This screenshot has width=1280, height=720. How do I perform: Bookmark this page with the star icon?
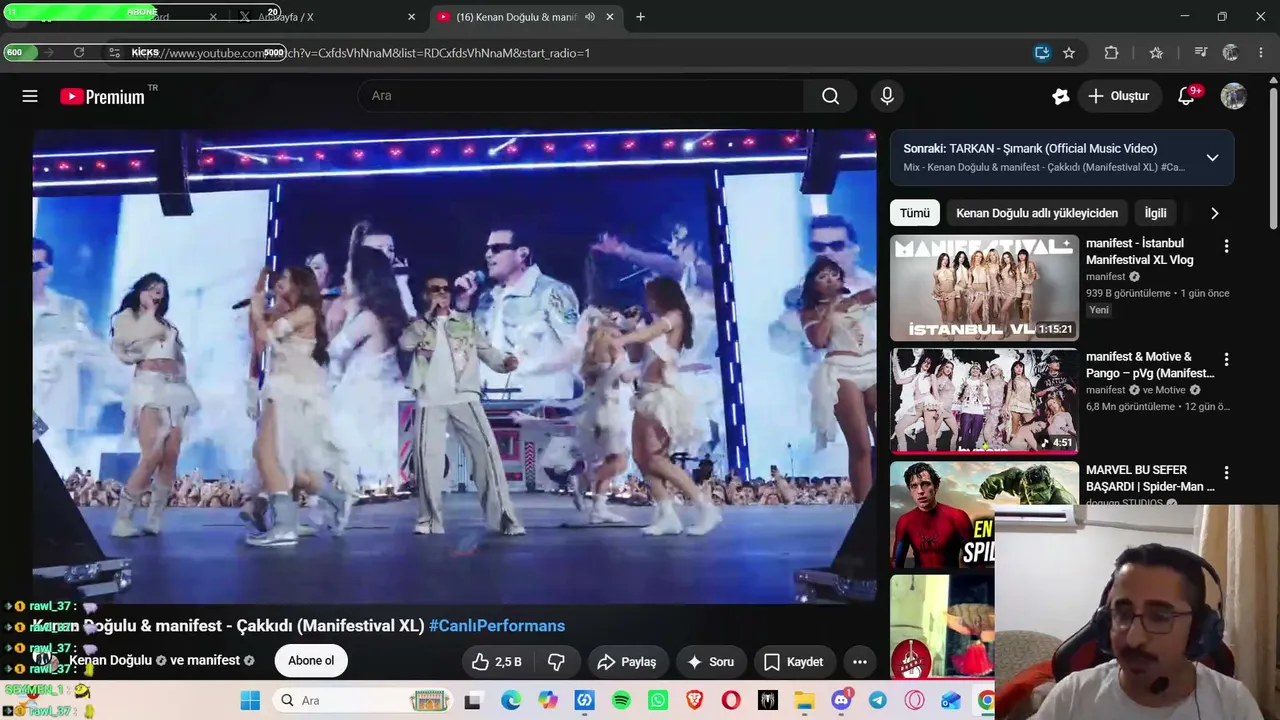(1069, 53)
